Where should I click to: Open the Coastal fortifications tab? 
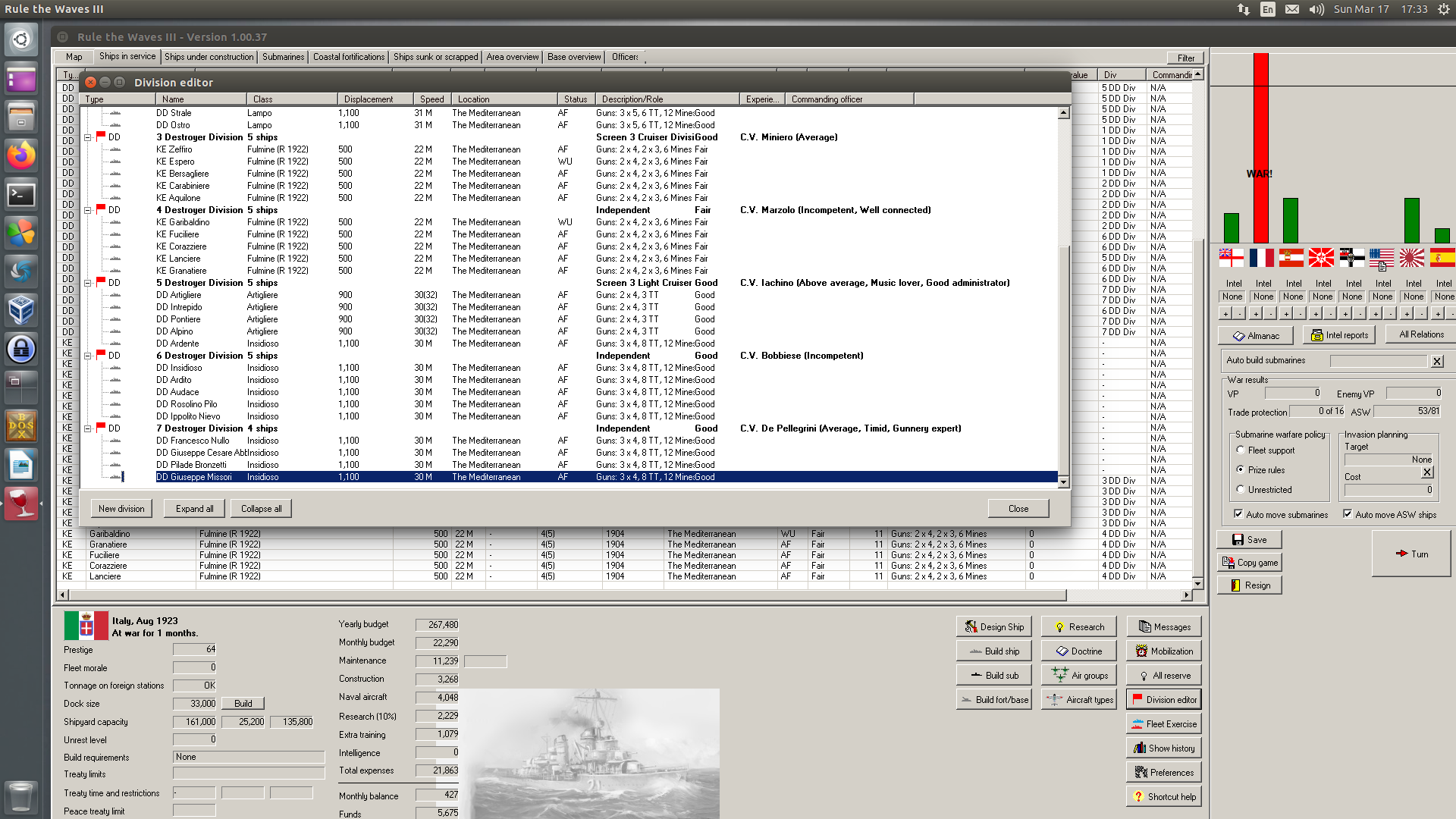click(349, 57)
